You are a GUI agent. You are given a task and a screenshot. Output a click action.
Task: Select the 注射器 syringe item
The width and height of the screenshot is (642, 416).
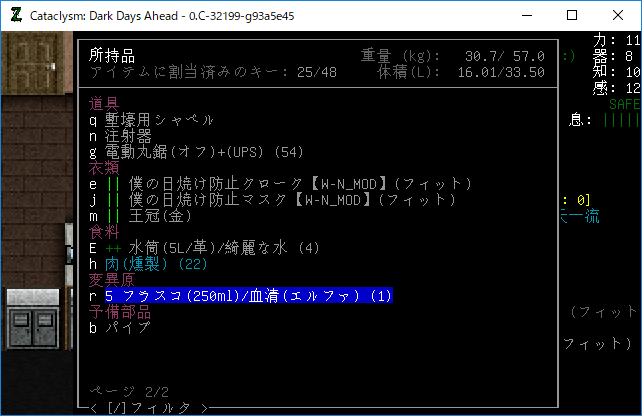[125, 135]
